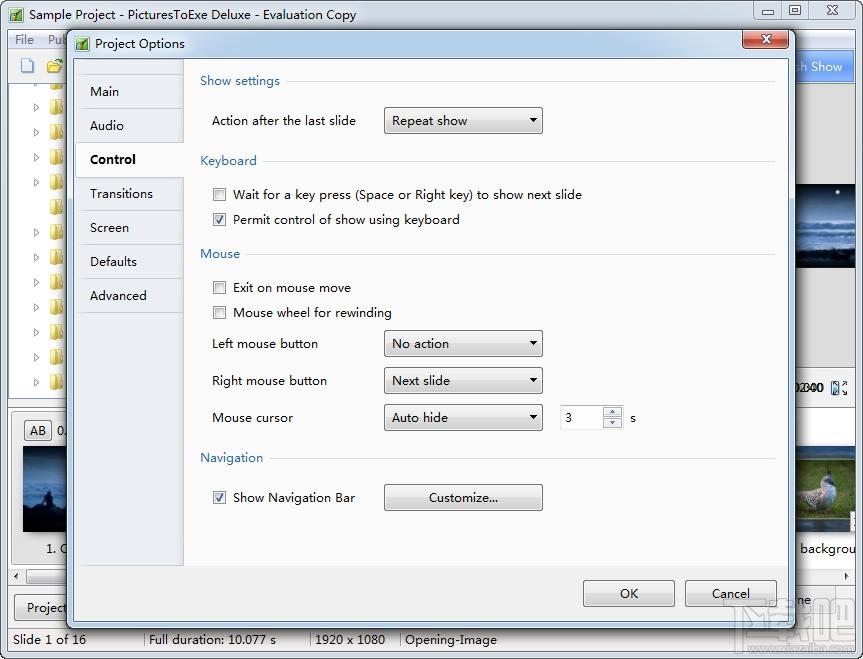The width and height of the screenshot is (863, 659).
Task: Enable Mouse wheel for rewinding
Action: tap(219, 313)
